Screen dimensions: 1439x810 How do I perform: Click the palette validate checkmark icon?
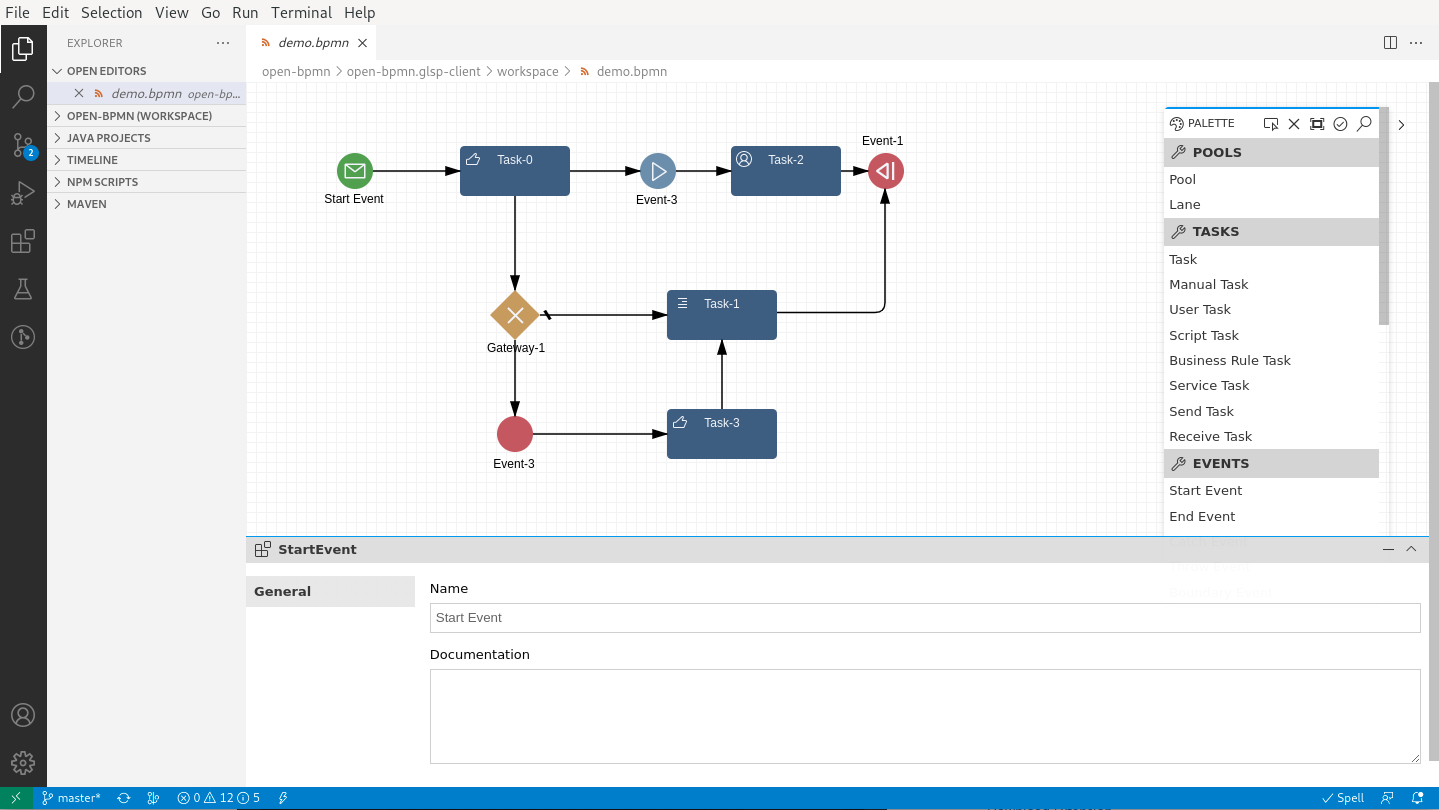(x=1341, y=124)
